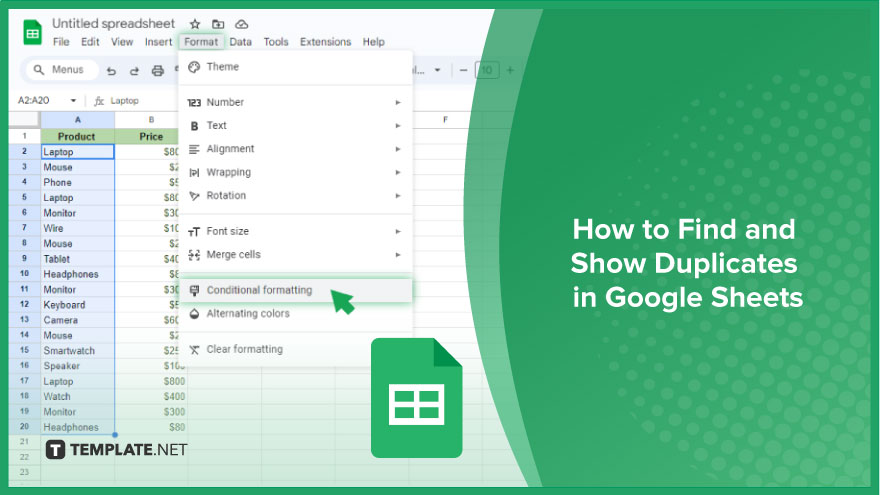Image resolution: width=880 pixels, height=495 pixels.
Task: Click the Clear formatting icon
Action: click(x=194, y=350)
